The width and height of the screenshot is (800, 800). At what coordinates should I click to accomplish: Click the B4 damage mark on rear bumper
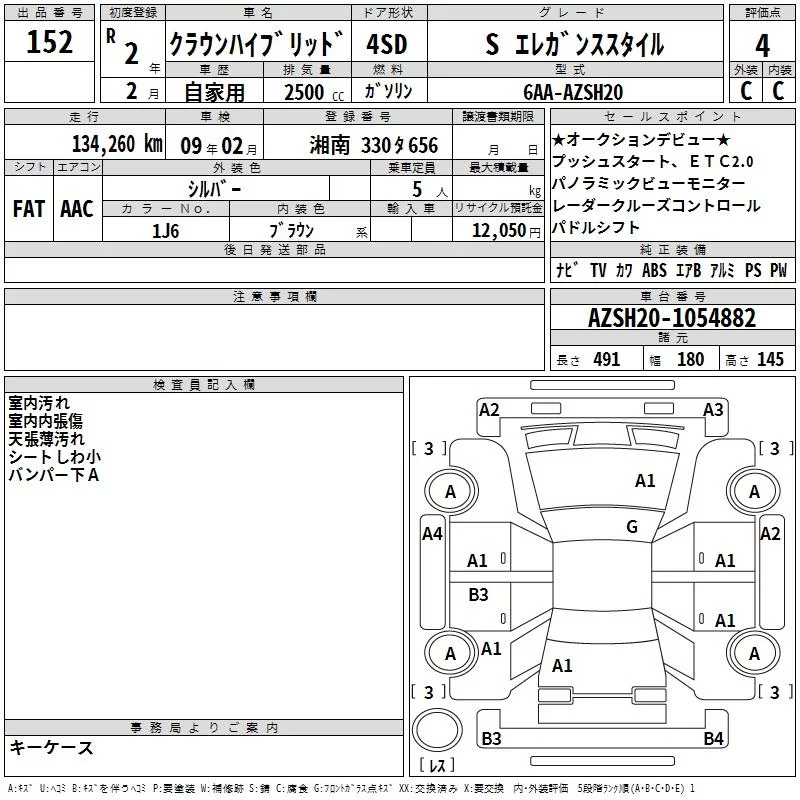pyautogui.click(x=713, y=739)
